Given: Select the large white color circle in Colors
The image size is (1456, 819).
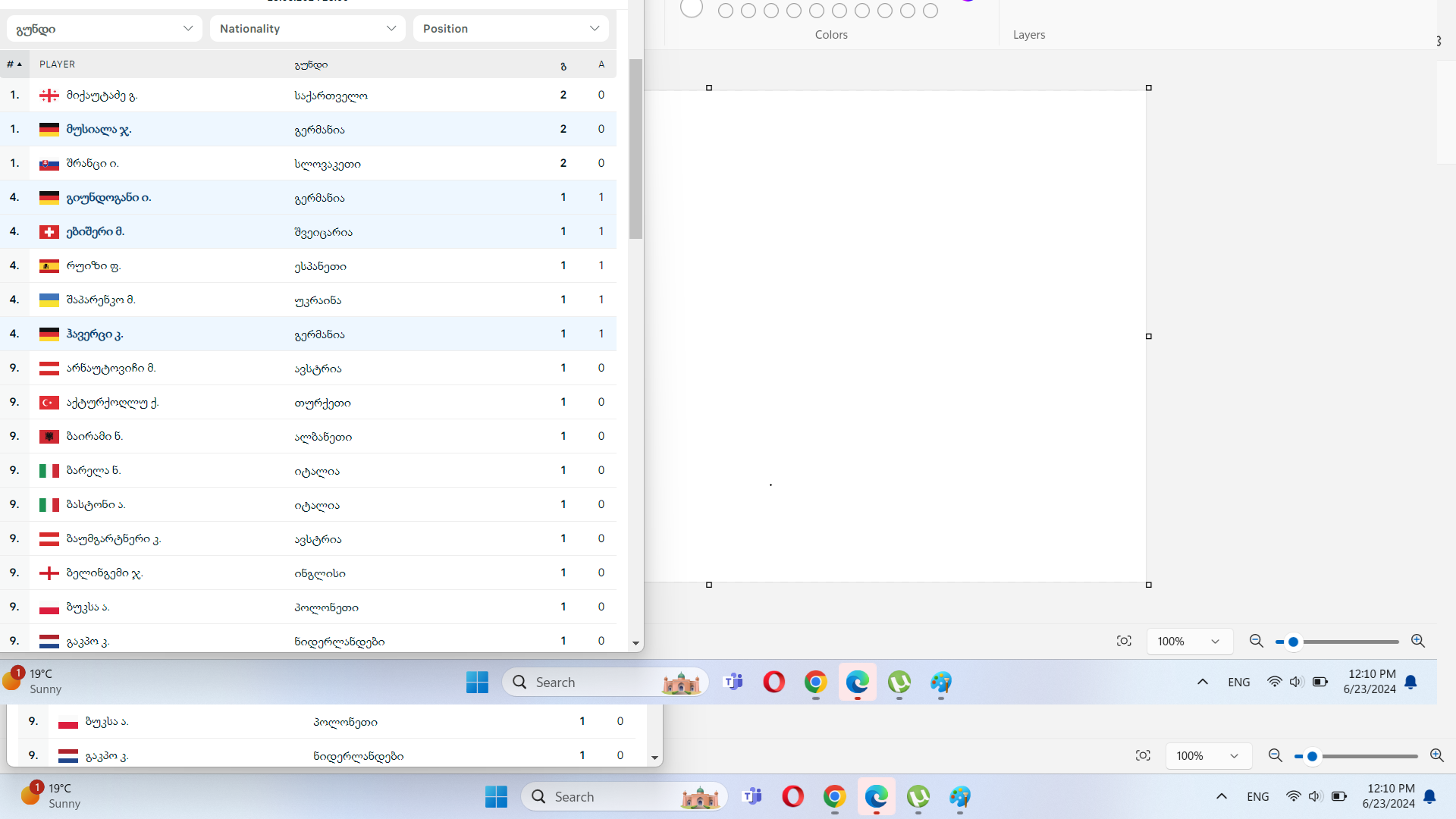Looking at the screenshot, I should 691,8.
